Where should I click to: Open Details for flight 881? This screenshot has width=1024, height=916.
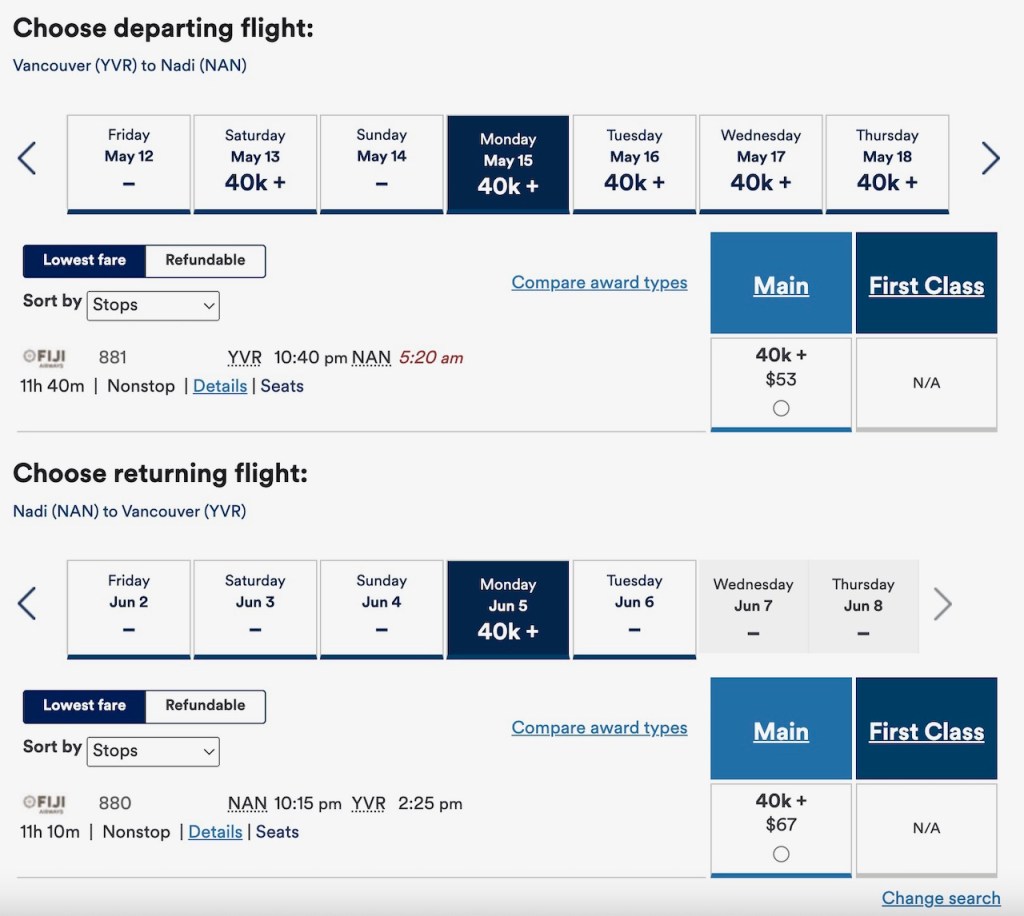220,386
